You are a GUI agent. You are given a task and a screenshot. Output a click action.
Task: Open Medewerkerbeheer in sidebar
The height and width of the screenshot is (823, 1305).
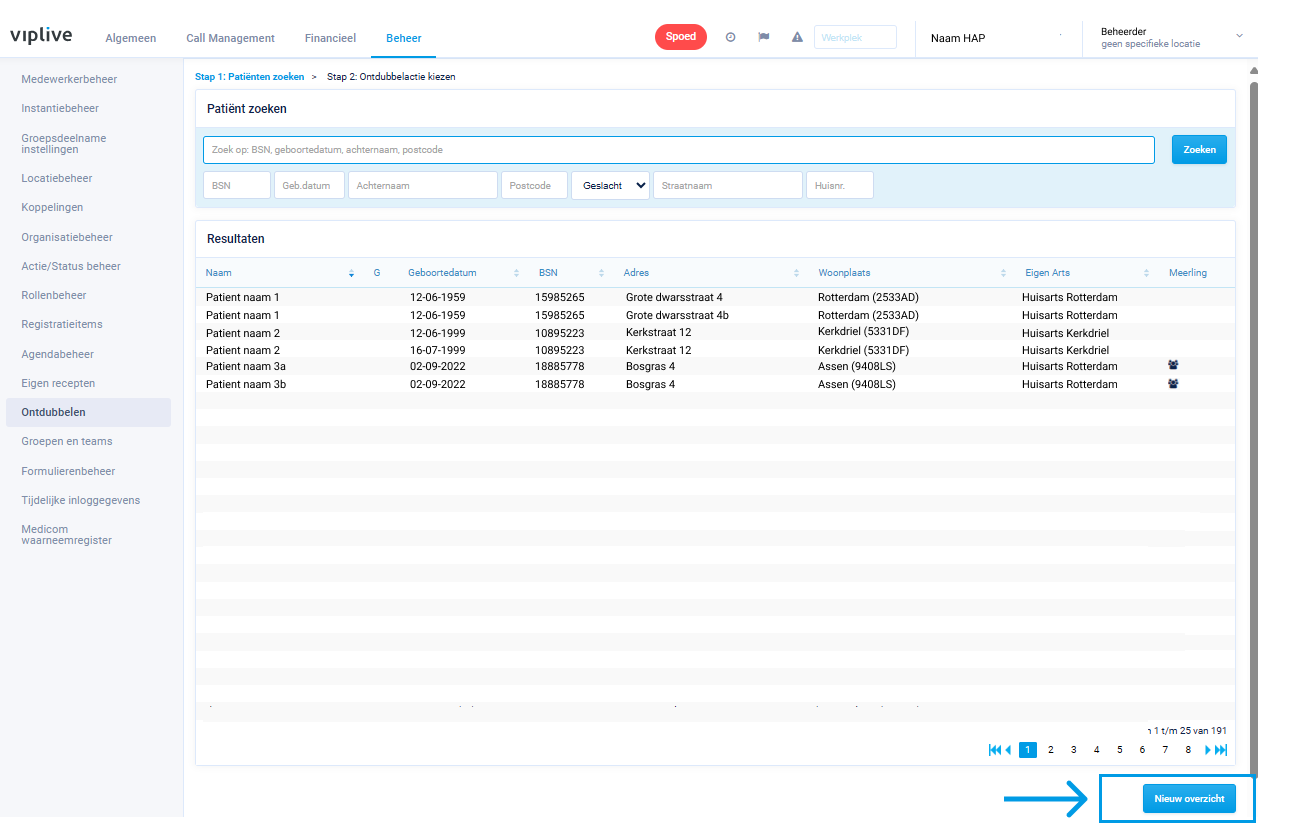pos(69,78)
